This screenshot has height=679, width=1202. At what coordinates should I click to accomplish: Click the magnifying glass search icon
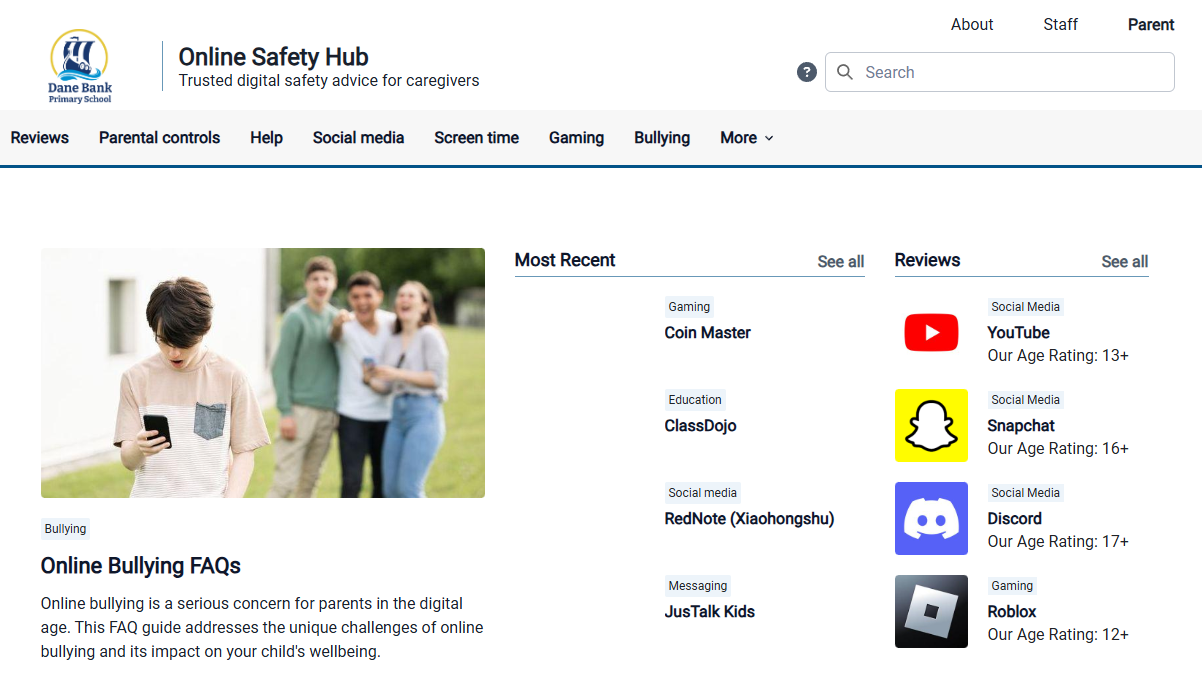click(x=845, y=72)
